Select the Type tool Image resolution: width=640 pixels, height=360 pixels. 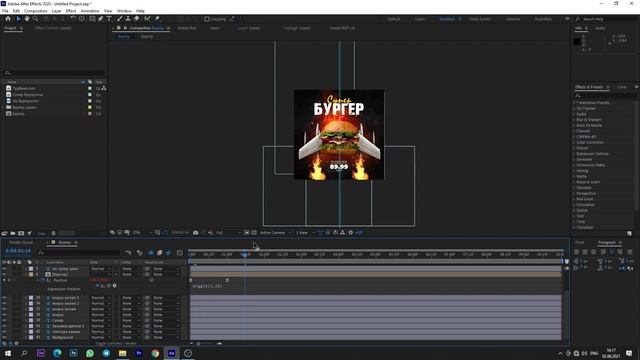click(x=109, y=19)
